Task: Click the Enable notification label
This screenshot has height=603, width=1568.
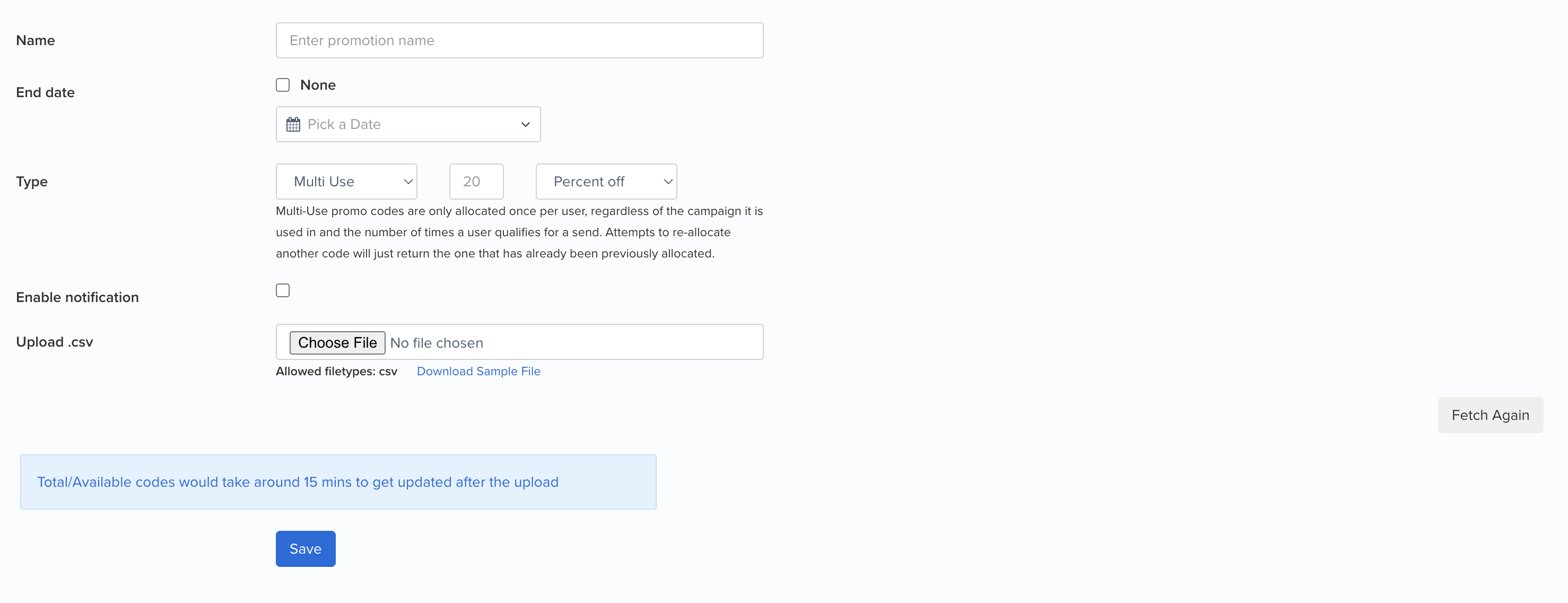Action: click(77, 297)
